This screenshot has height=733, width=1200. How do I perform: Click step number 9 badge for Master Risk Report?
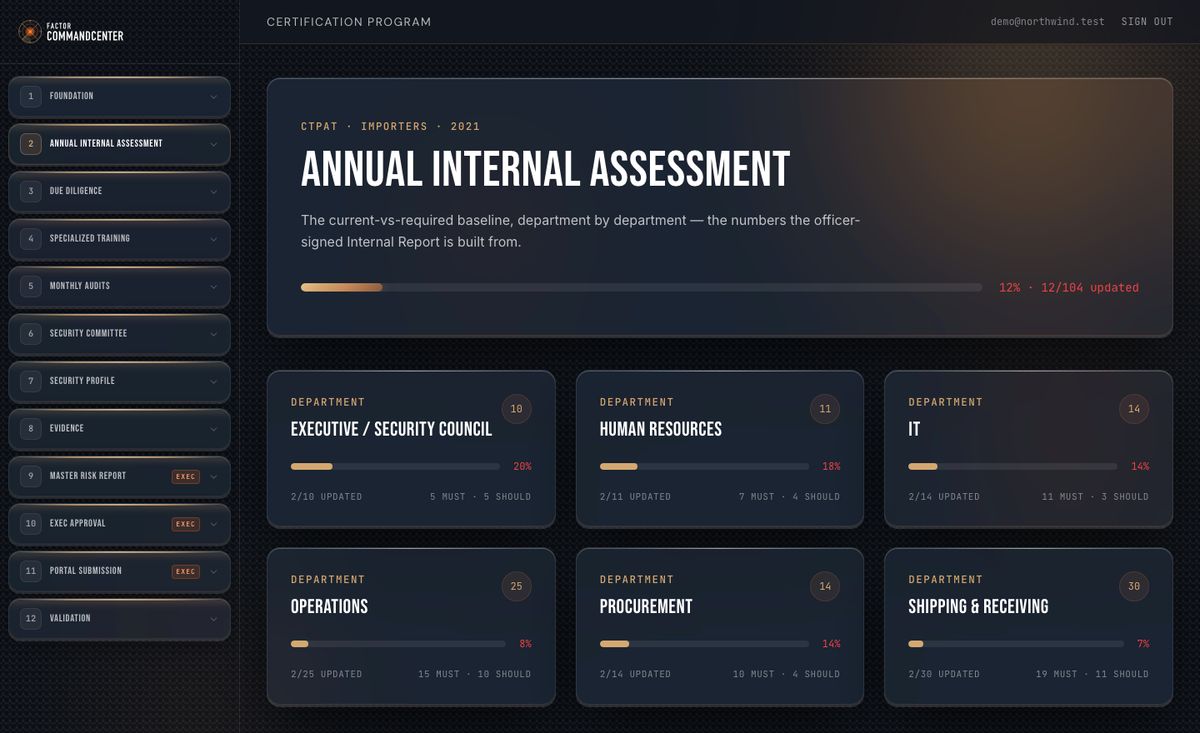(x=31, y=476)
